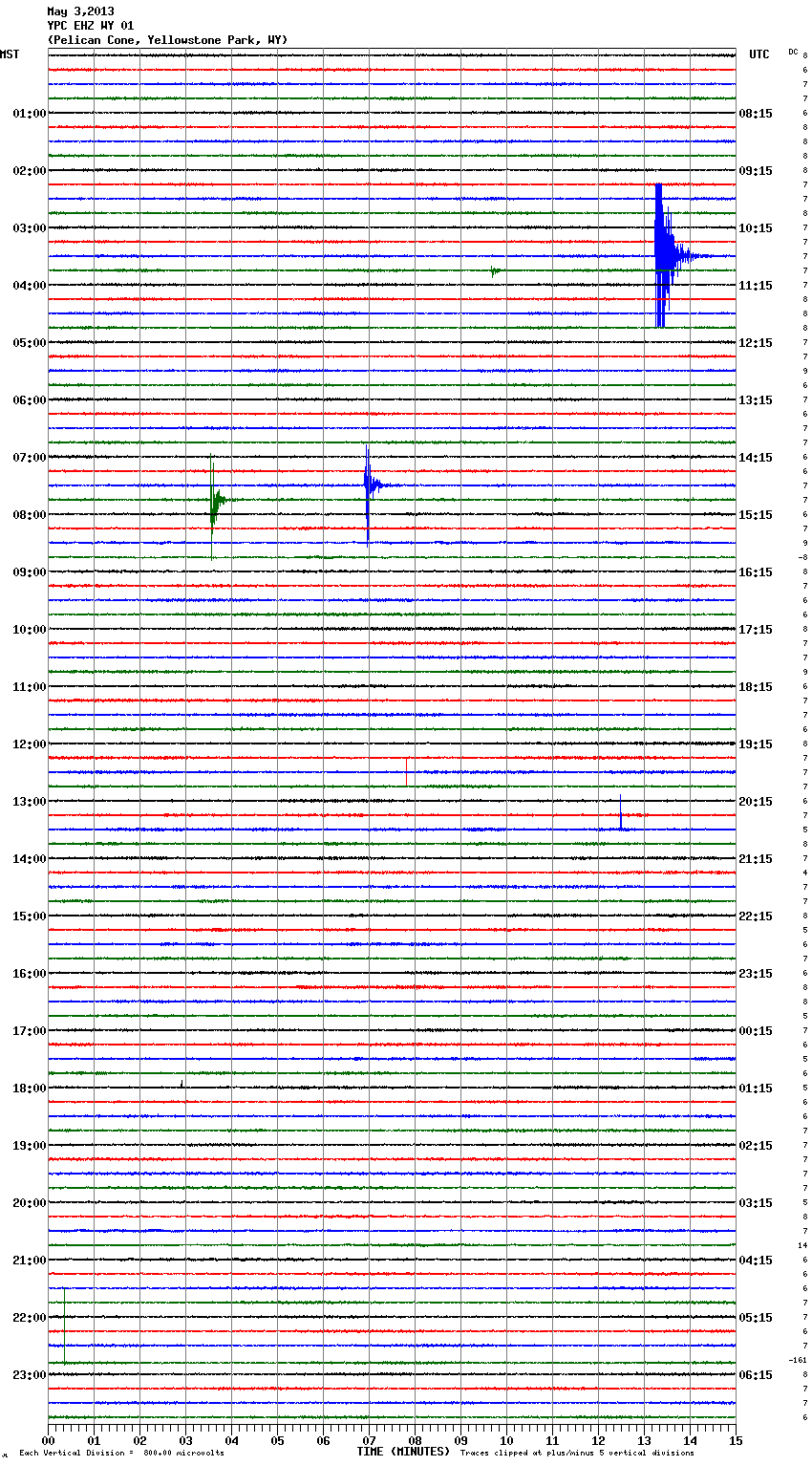Click the large clipped blue earthquake trace
812x1466 pixels.
pos(664,255)
